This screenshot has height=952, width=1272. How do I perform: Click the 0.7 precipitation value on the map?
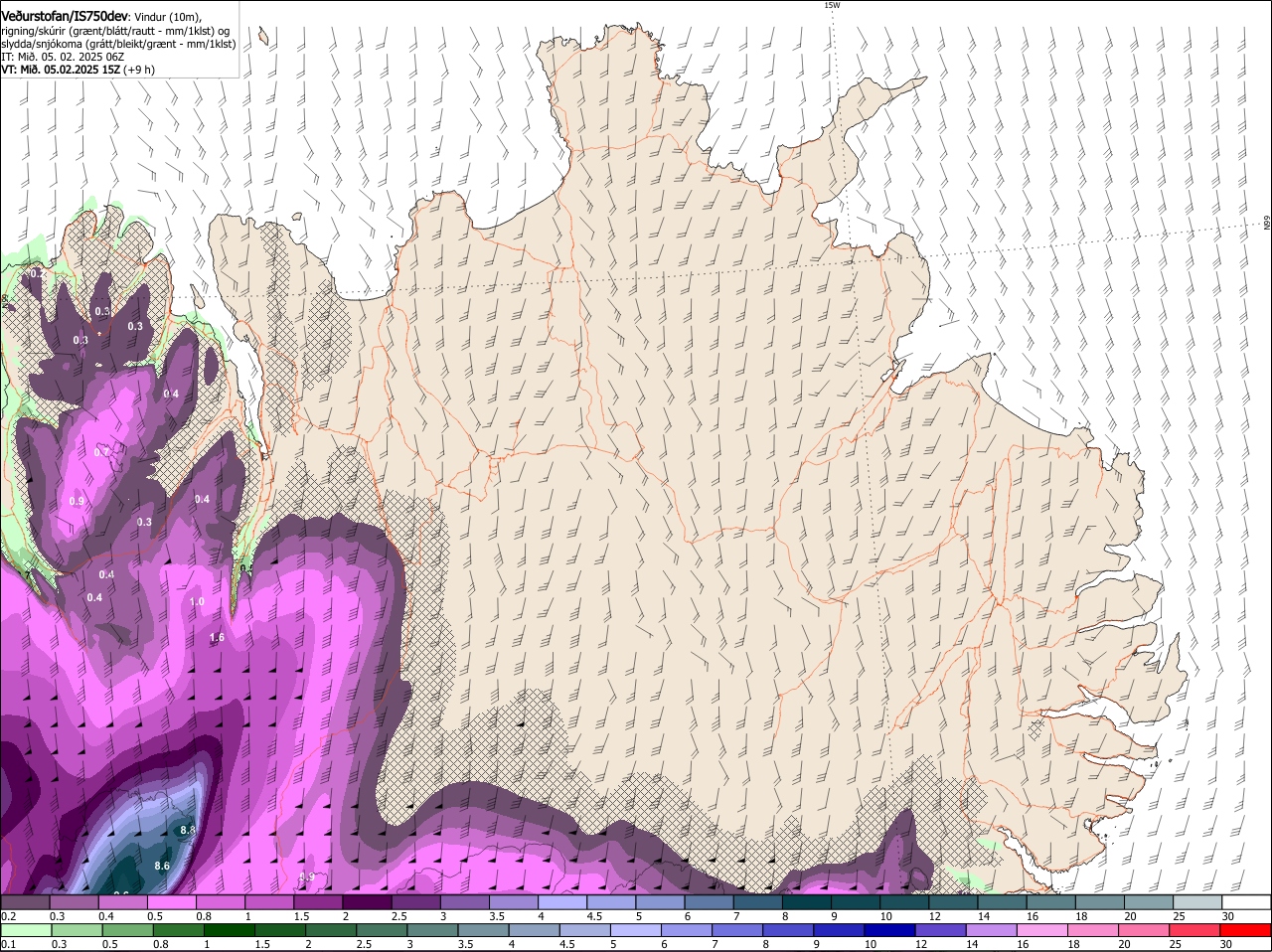(x=101, y=451)
